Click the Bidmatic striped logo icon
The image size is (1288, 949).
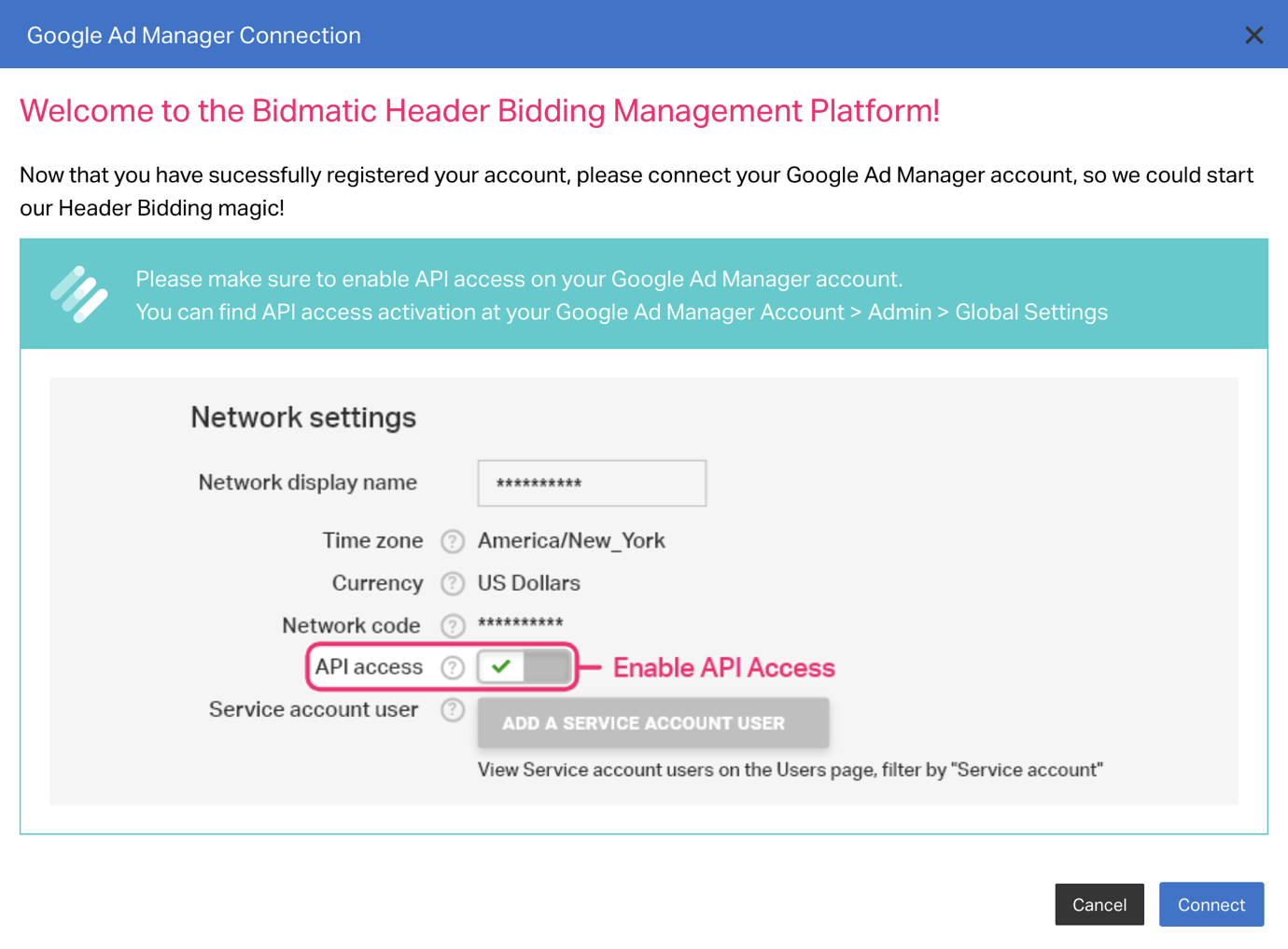pos(79,294)
